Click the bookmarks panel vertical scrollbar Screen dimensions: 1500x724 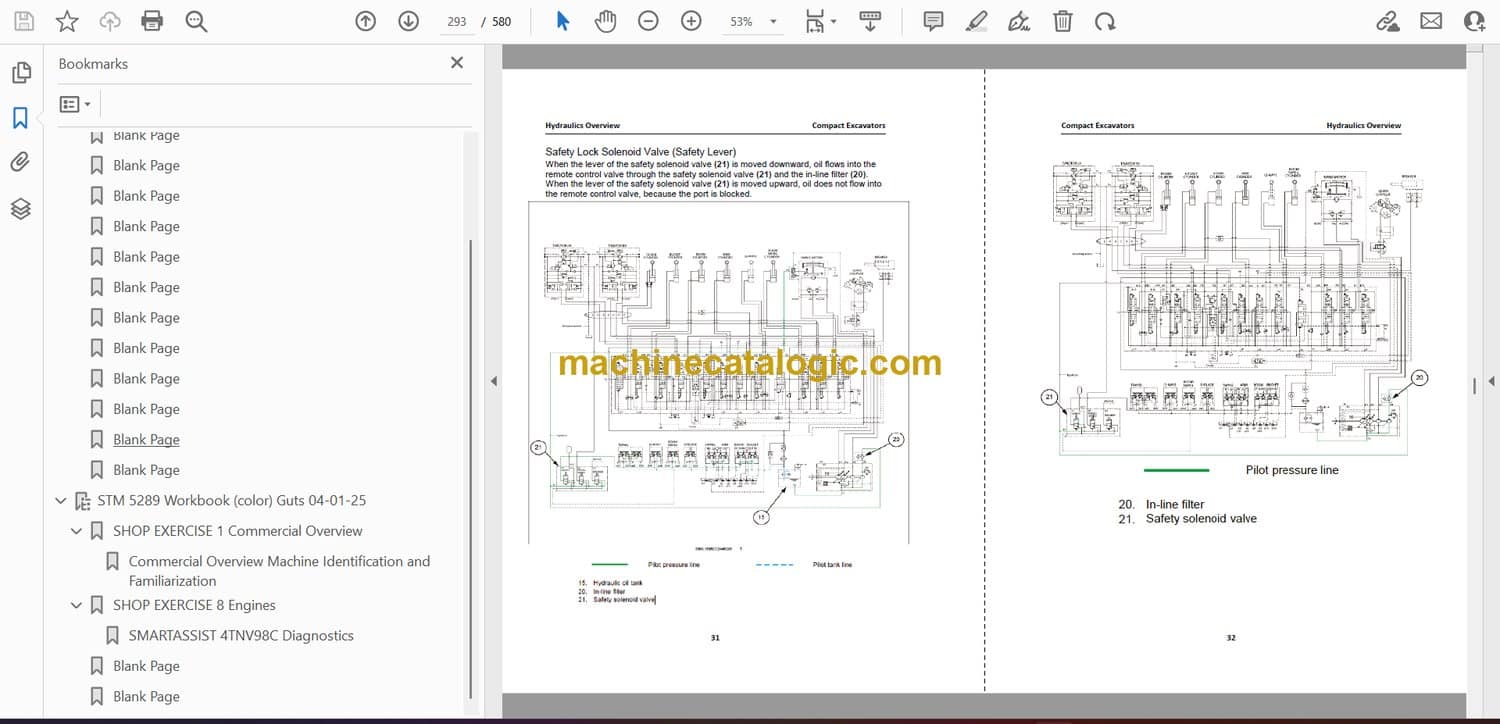470,470
